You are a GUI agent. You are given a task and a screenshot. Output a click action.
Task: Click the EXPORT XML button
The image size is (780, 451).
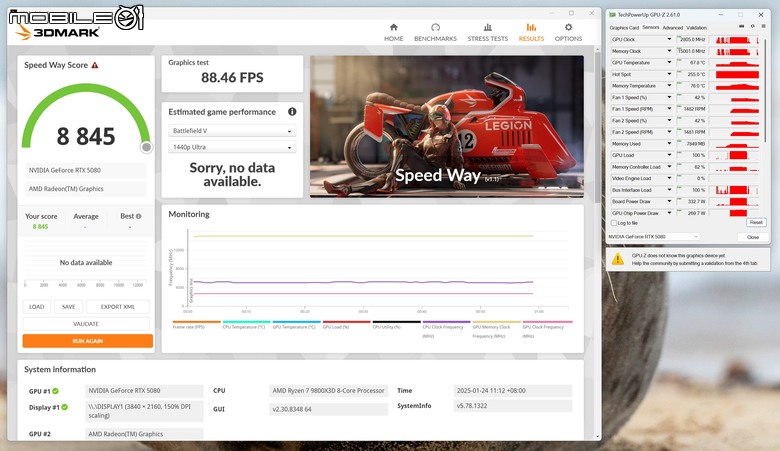(118, 307)
